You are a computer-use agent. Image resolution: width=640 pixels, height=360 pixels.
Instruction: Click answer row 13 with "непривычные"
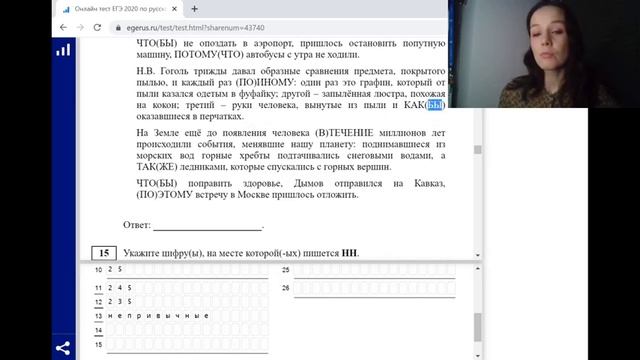(x=187, y=316)
